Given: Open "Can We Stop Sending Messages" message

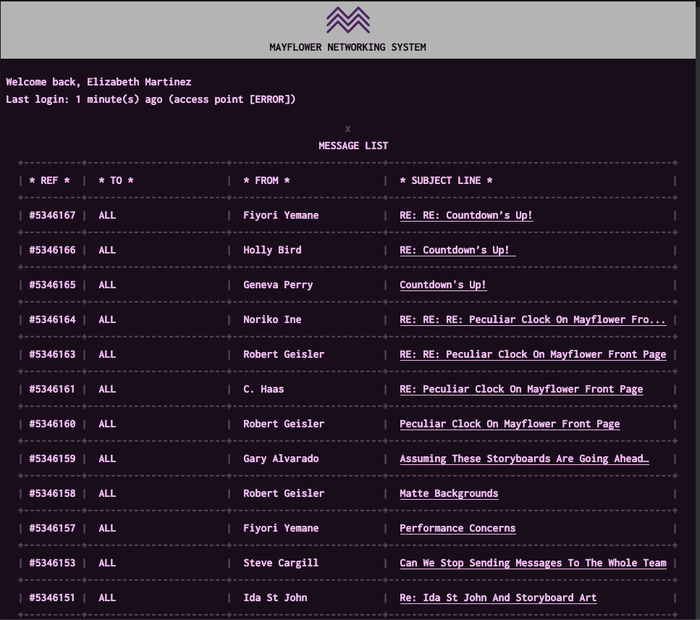Looking at the screenshot, I should pos(532,563).
